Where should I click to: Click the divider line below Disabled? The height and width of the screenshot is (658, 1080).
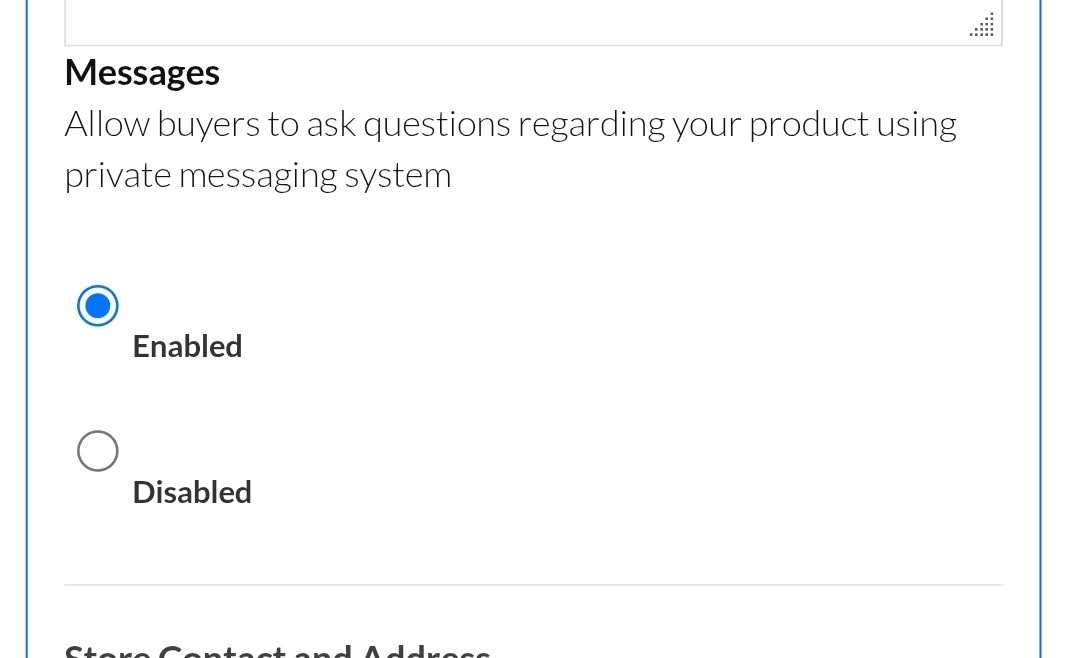533,585
